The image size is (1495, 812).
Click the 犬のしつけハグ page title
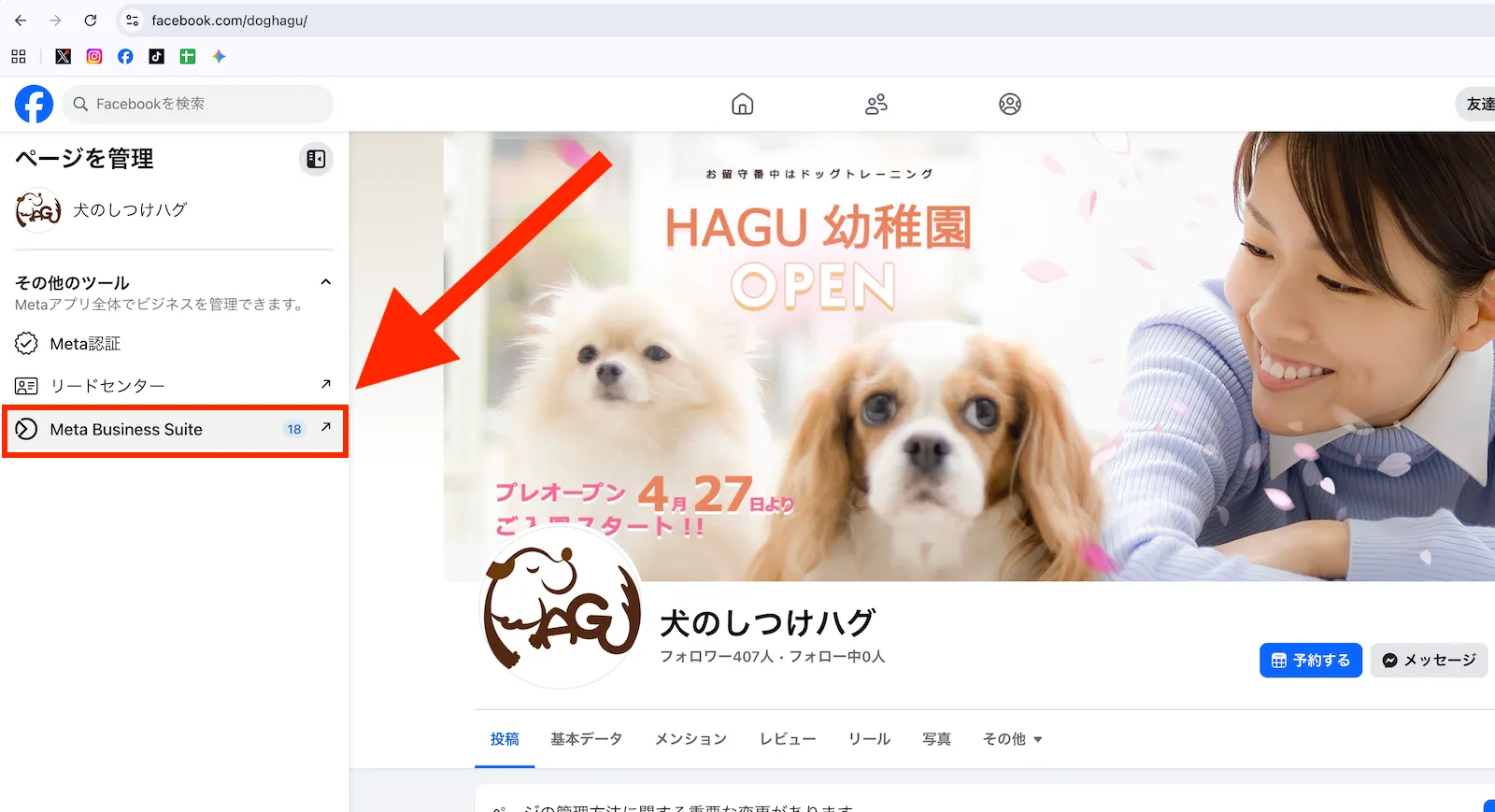point(768,622)
